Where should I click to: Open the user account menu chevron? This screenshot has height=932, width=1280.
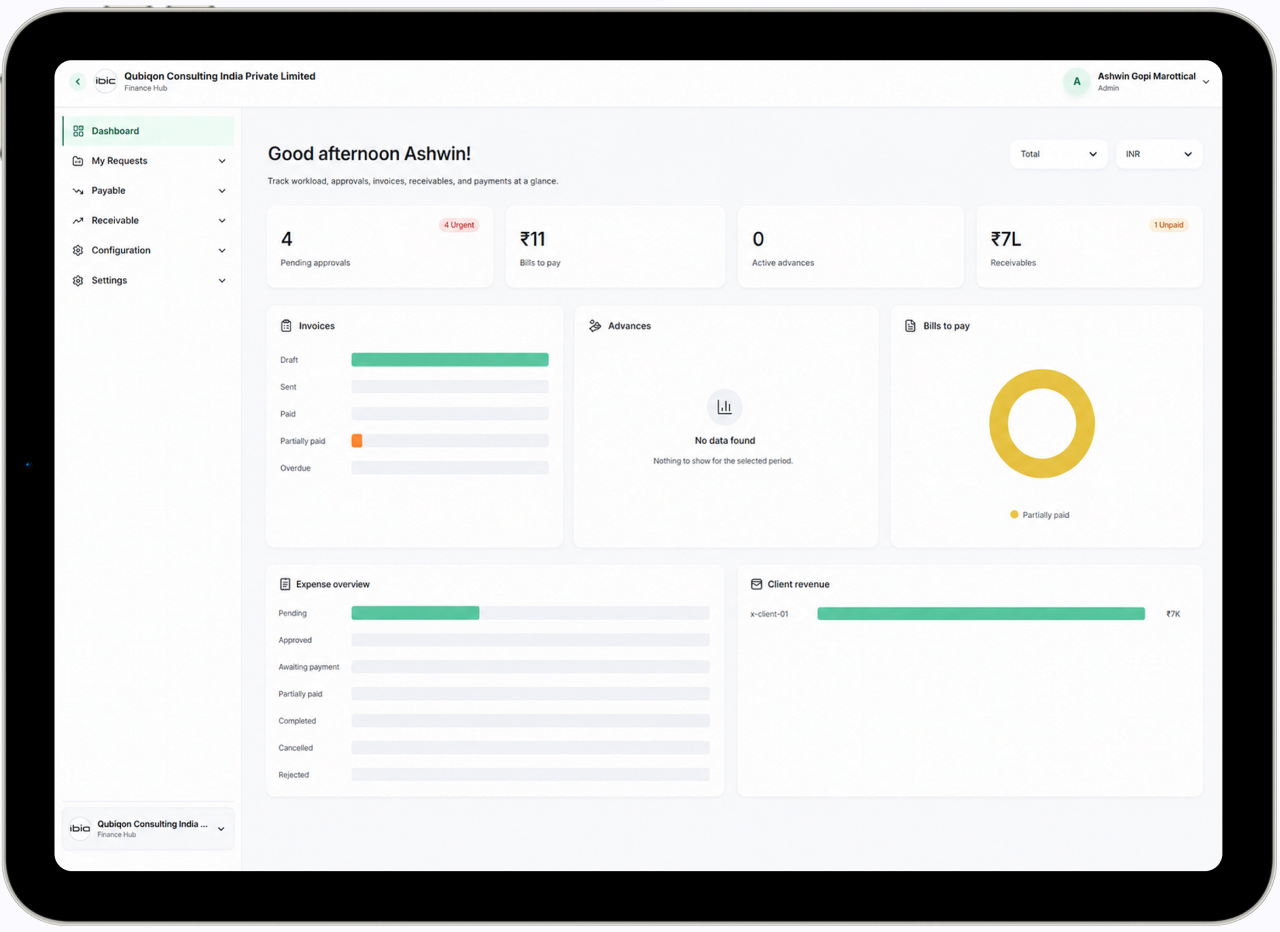[x=1206, y=82]
